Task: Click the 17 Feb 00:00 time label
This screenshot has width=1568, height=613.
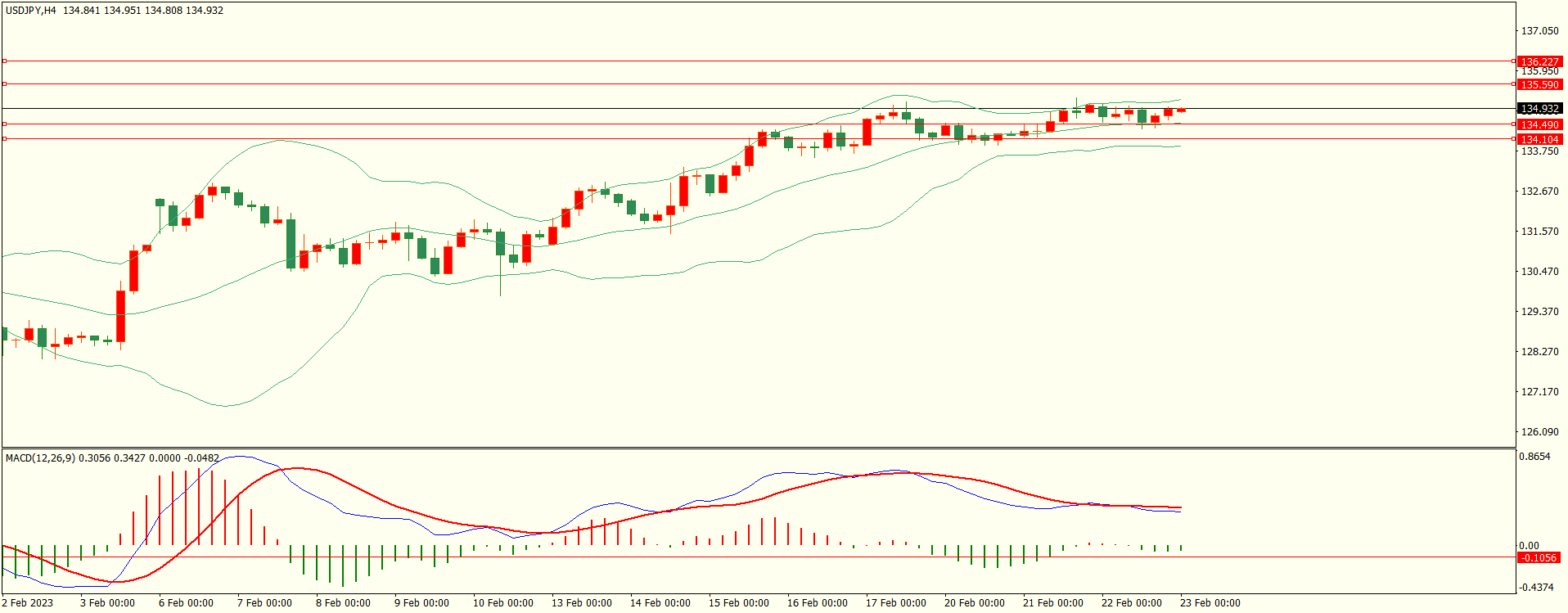Action: tap(895, 603)
